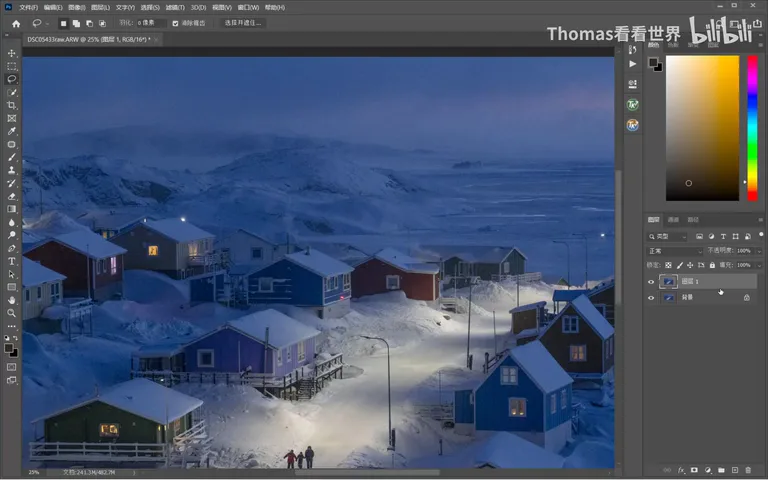Choose Subtract from selection mode
This screenshot has height=480, width=768.
[89, 23]
